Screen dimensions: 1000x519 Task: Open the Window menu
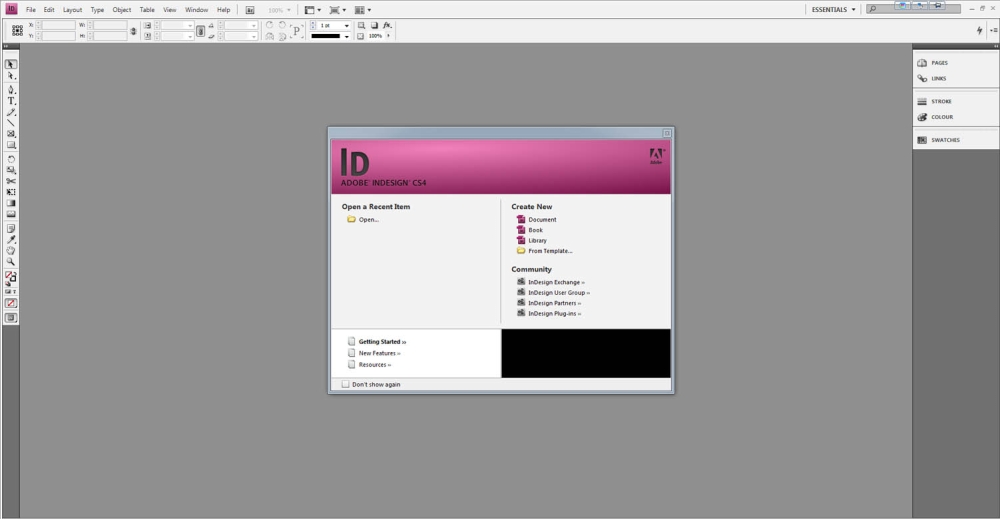coord(196,10)
